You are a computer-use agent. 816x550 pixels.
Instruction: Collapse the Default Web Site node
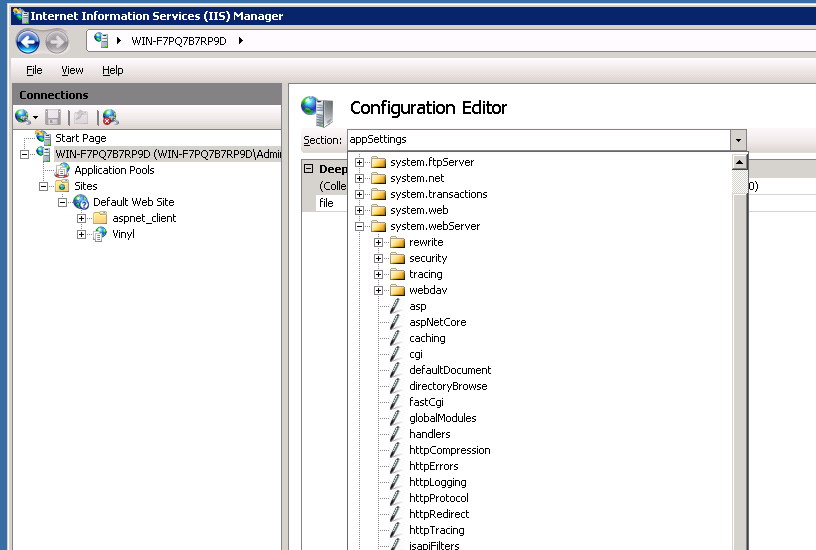[62, 202]
